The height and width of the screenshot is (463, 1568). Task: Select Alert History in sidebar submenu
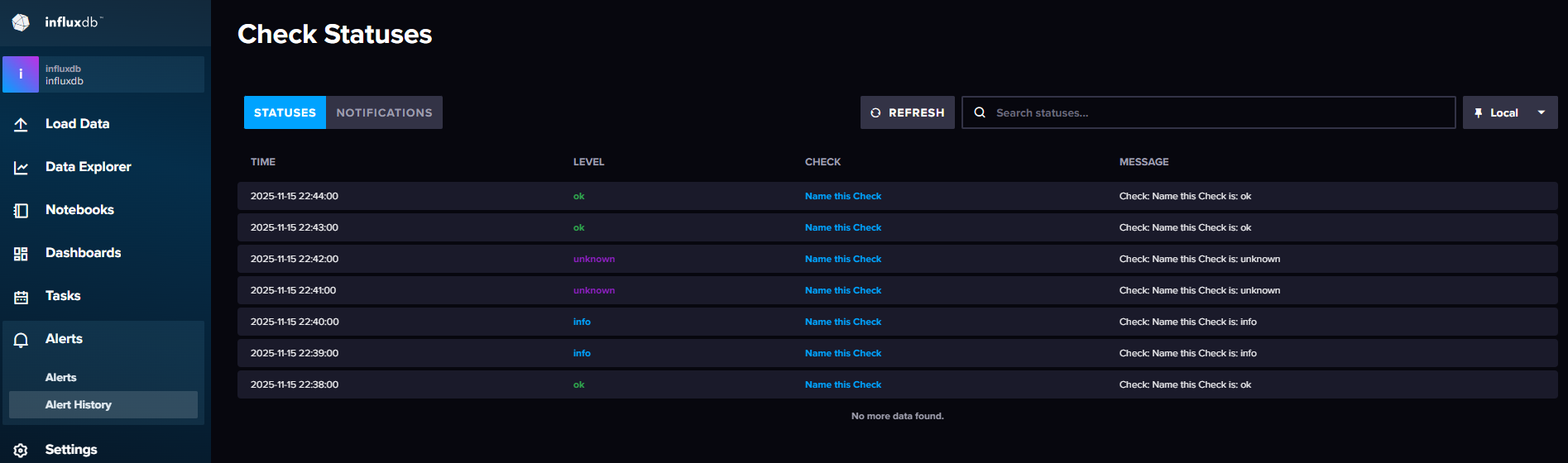point(79,404)
